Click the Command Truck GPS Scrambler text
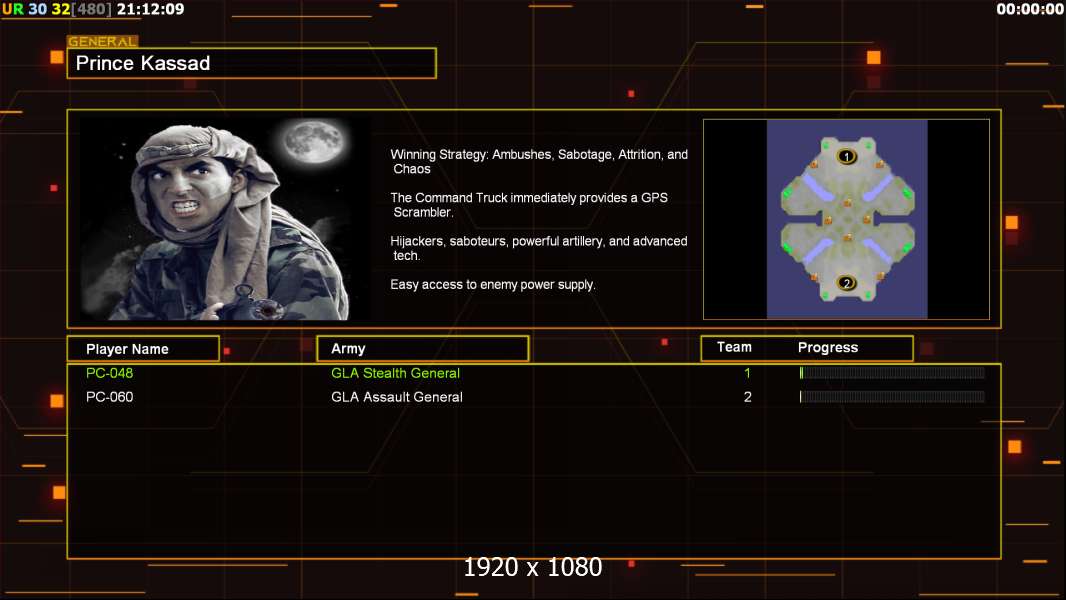Viewport: 1066px width, 600px height. pyautogui.click(x=529, y=205)
